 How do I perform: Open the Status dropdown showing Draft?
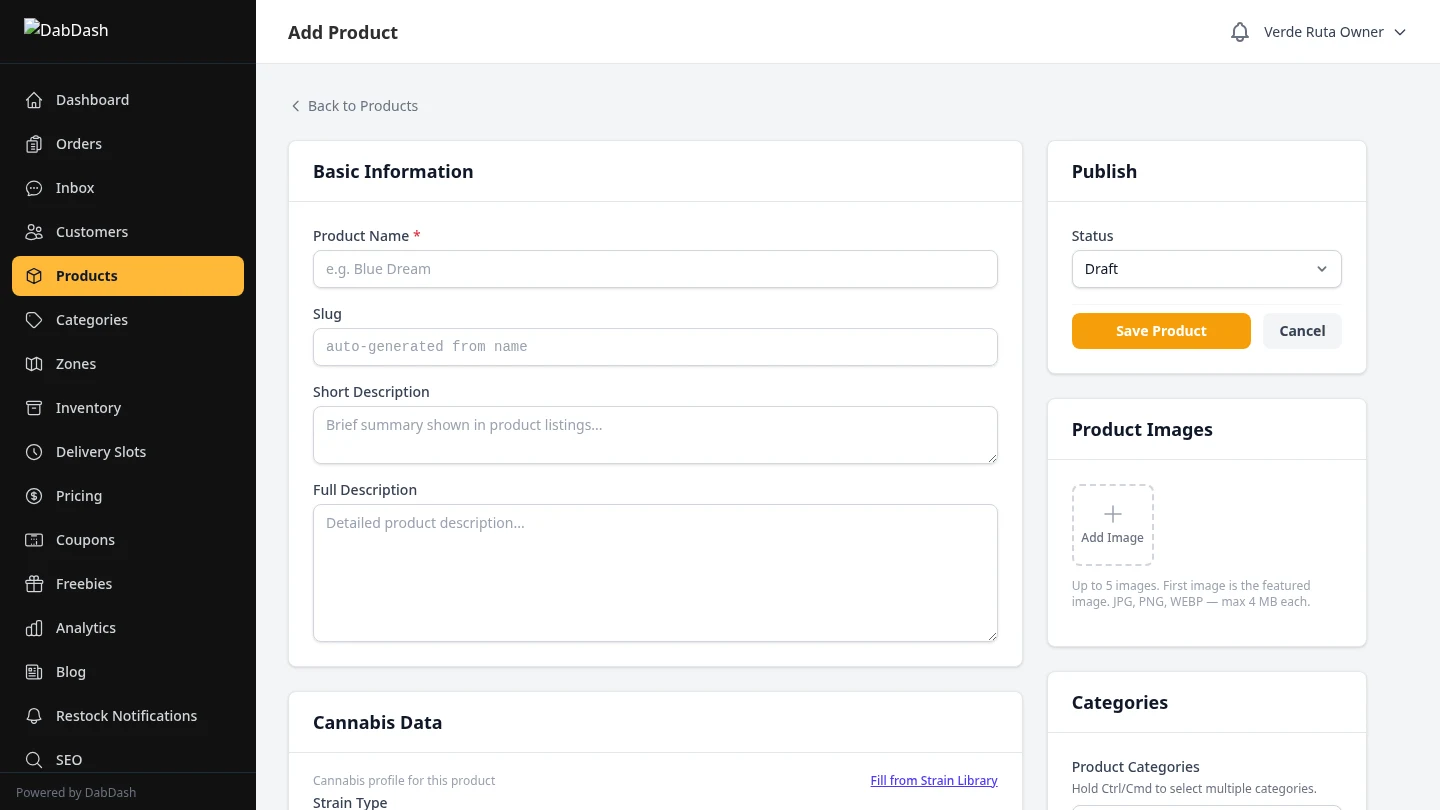pos(1206,269)
